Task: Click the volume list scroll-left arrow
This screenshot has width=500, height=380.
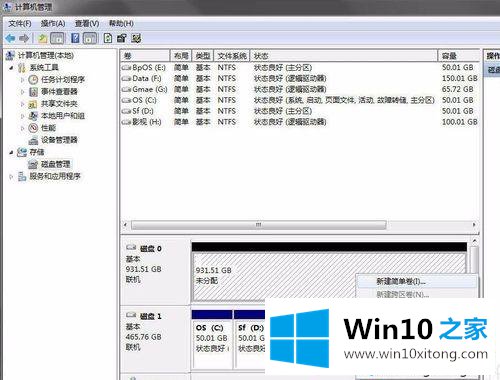Action: pos(125,225)
